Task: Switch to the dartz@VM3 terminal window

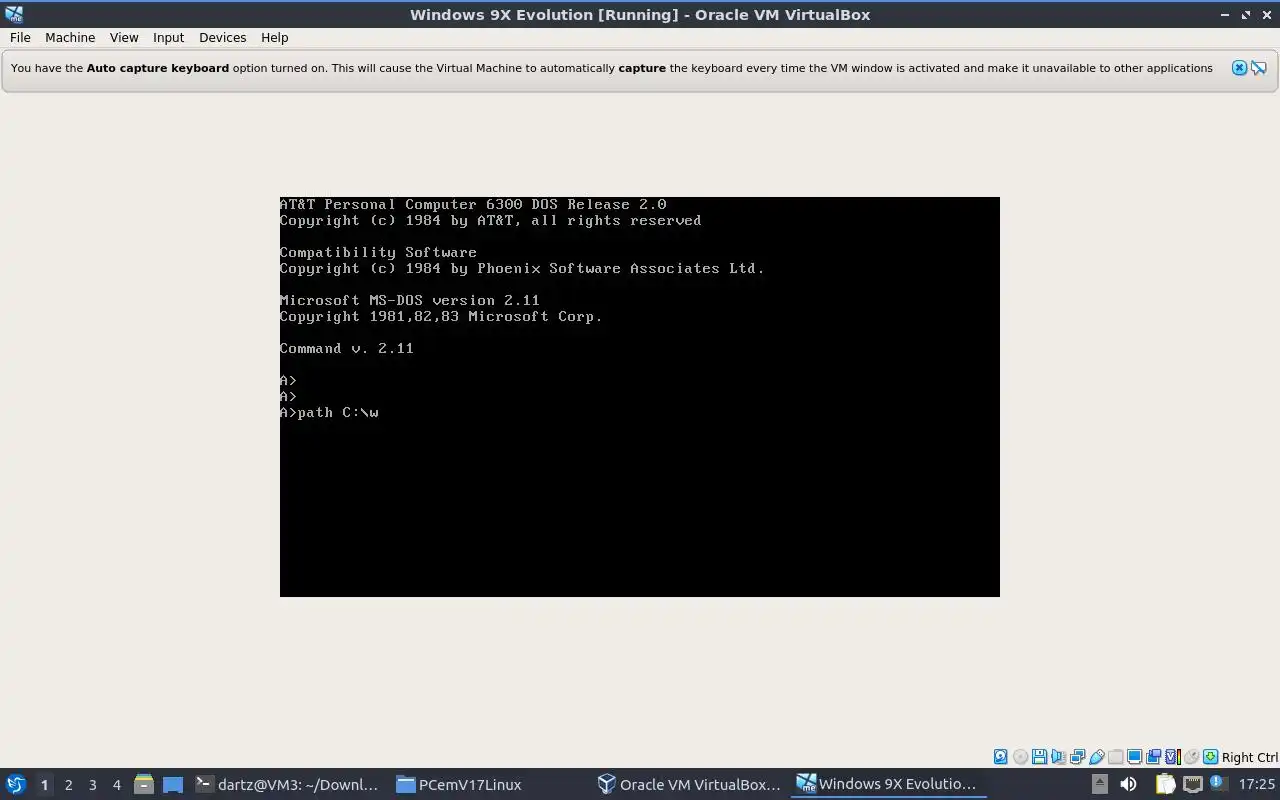Action: [x=288, y=784]
